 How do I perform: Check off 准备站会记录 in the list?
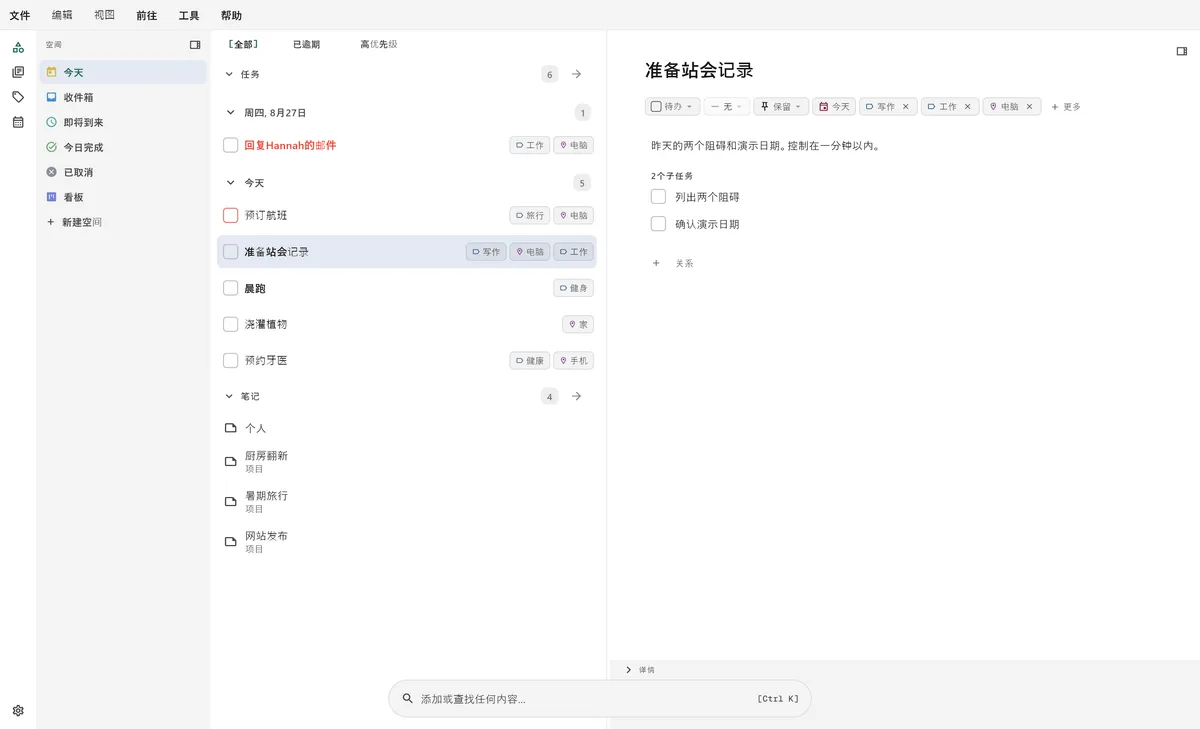point(231,252)
